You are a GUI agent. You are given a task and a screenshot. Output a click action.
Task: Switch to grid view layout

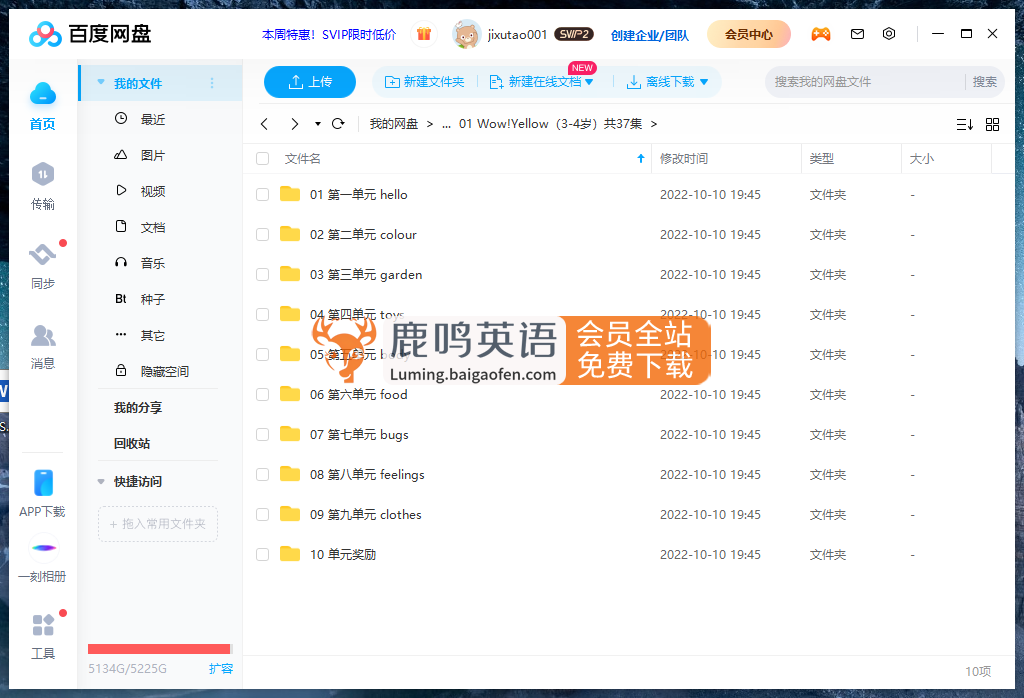pyautogui.click(x=992, y=124)
